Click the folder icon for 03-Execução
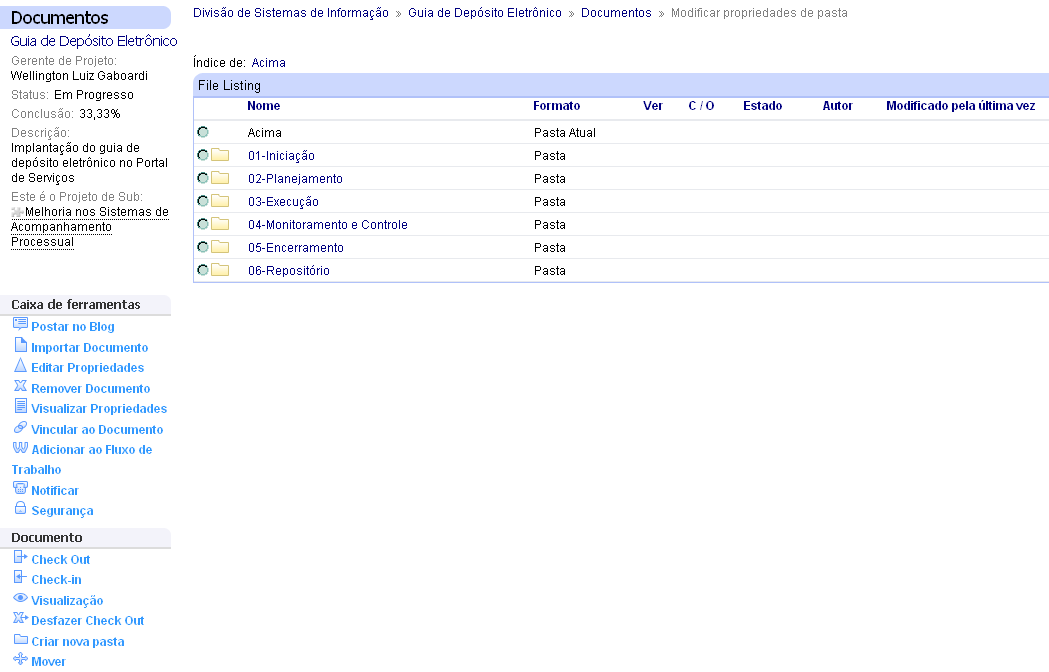This screenshot has width=1049, height=672. point(220,201)
